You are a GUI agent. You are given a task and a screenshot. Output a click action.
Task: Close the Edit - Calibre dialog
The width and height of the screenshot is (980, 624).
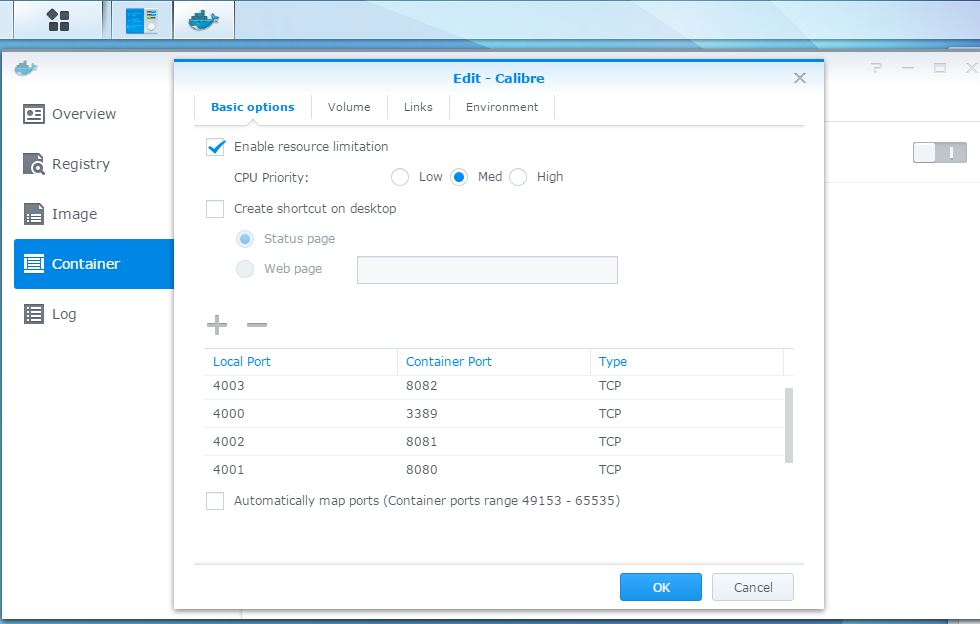799,78
